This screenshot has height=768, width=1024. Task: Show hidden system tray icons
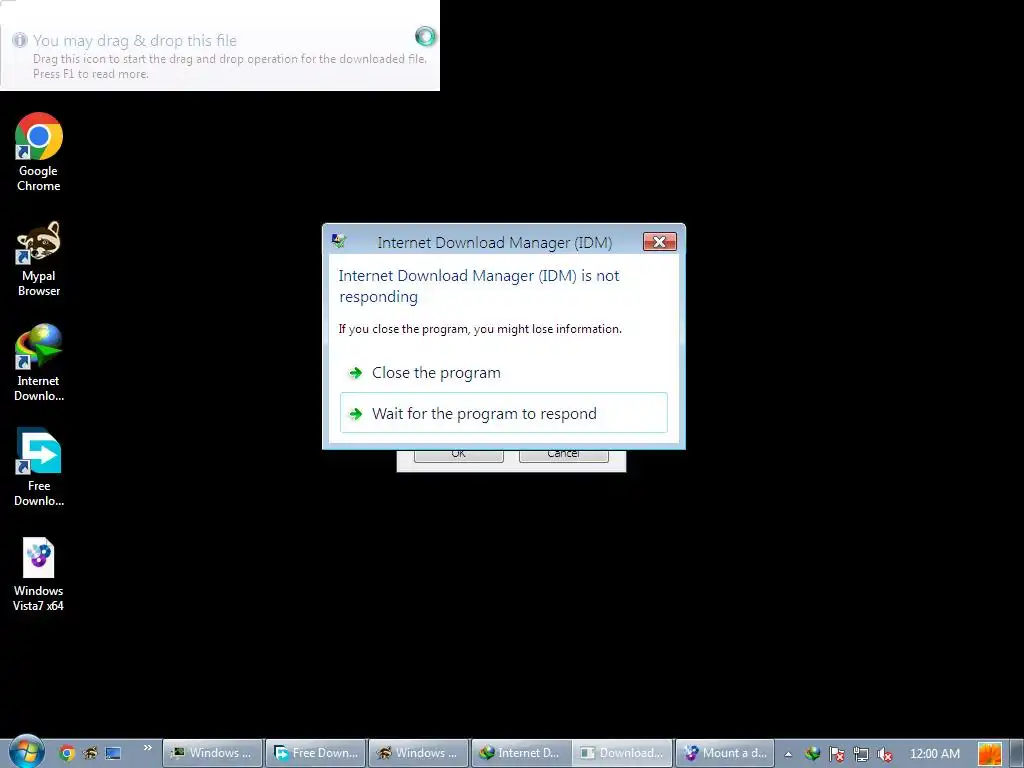pyautogui.click(x=788, y=754)
